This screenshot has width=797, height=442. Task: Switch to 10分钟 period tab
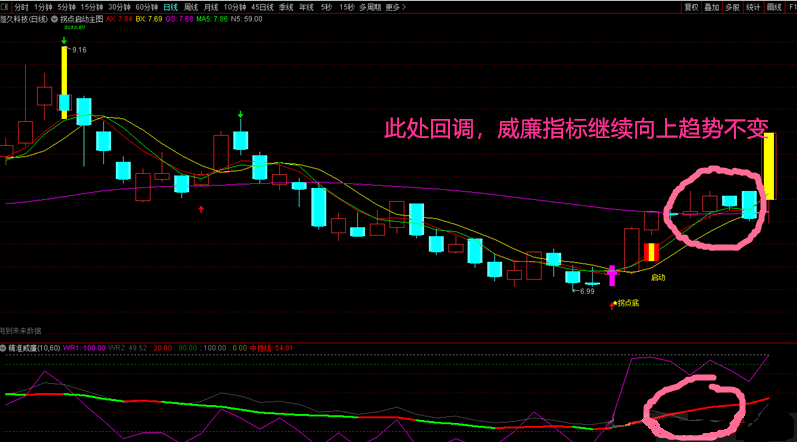pos(235,7)
